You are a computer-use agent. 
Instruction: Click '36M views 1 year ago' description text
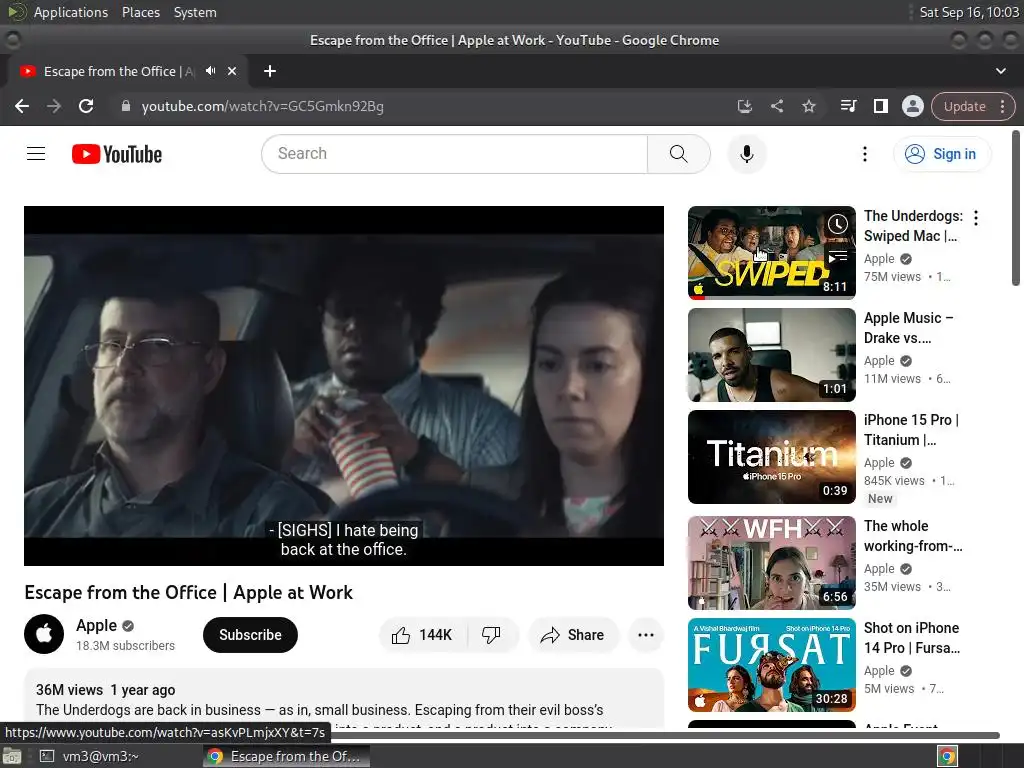point(106,690)
